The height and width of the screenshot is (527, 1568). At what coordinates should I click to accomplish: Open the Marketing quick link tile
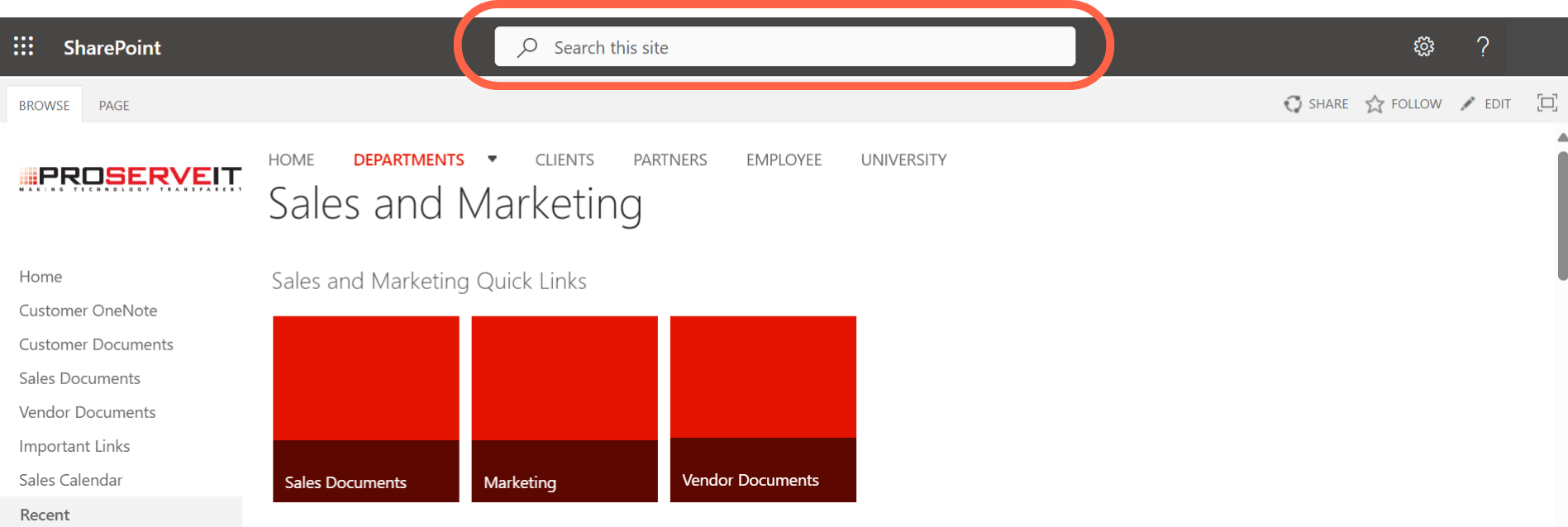pyautogui.click(x=565, y=409)
